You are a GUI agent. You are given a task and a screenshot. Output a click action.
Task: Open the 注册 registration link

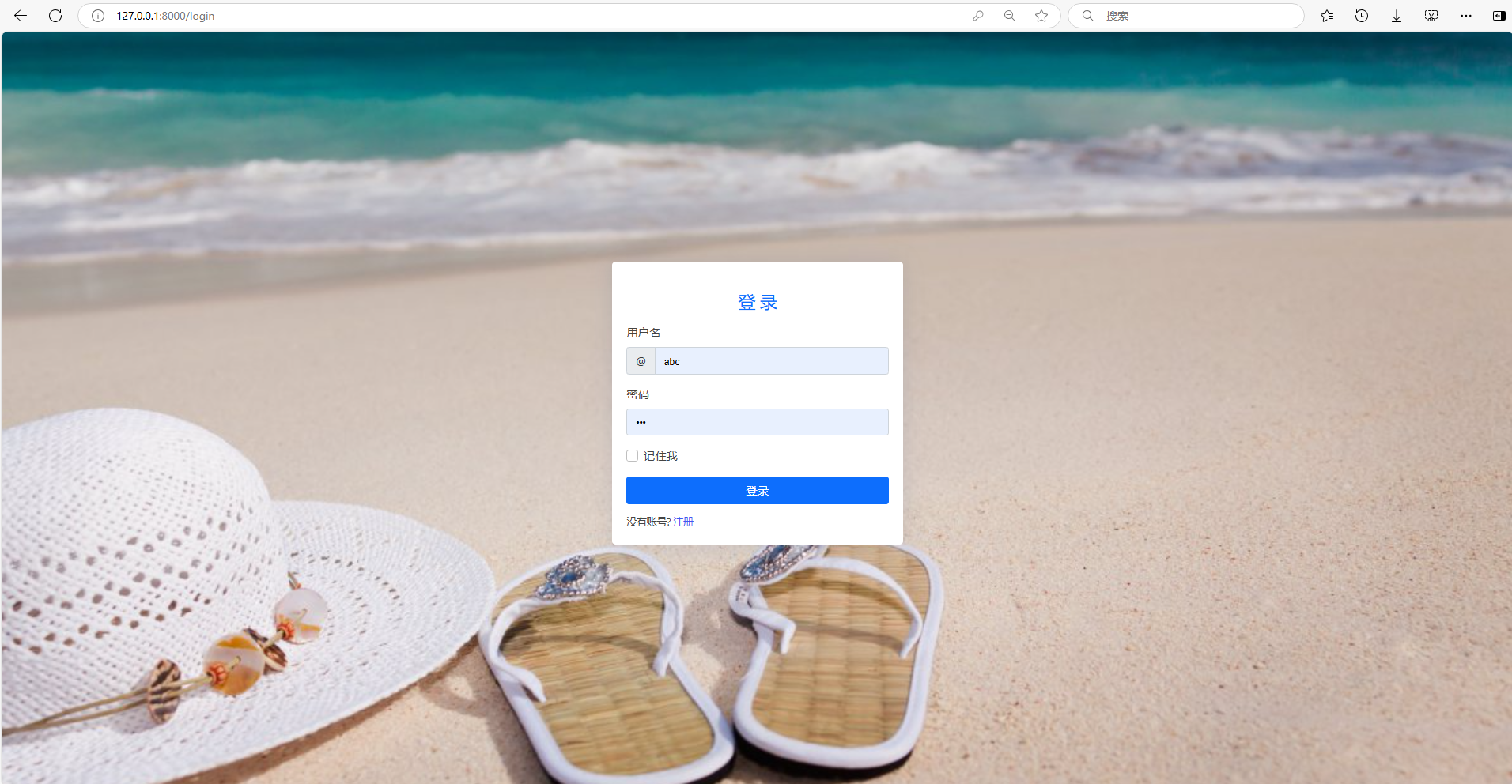coord(683,522)
